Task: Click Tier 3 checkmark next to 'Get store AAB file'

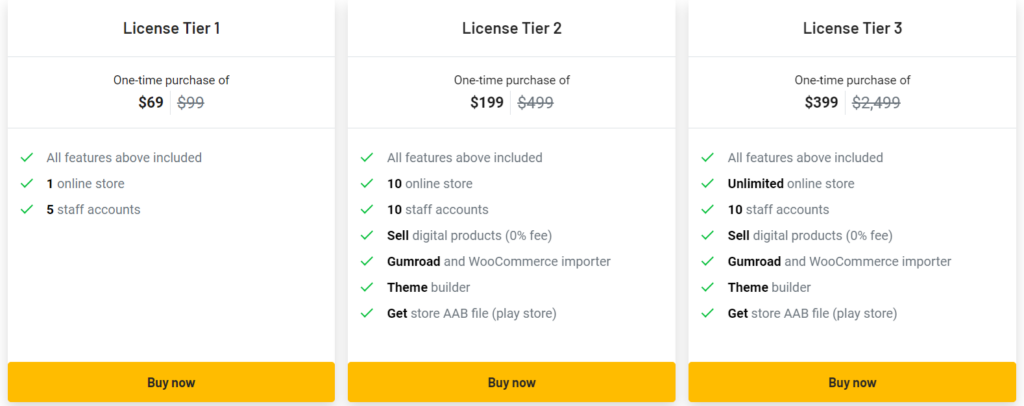Action: (708, 314)
